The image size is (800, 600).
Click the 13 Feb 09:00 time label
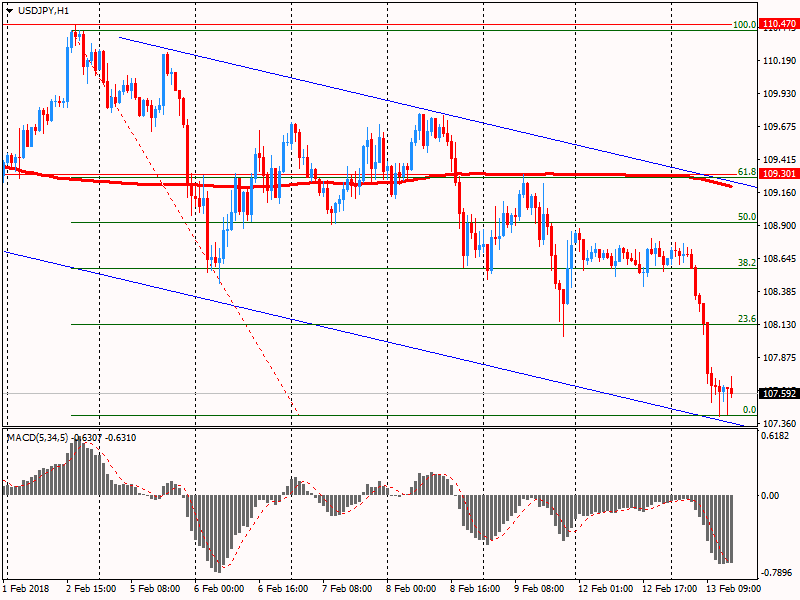[x=733, y=588]
